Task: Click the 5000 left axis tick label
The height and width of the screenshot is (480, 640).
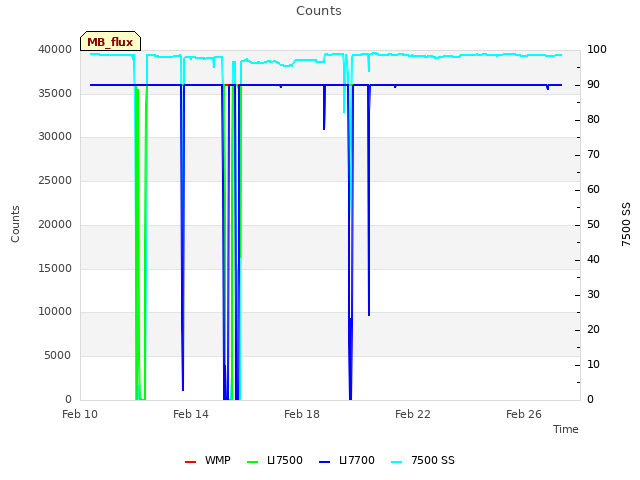Action: click(x=58, y=356)
